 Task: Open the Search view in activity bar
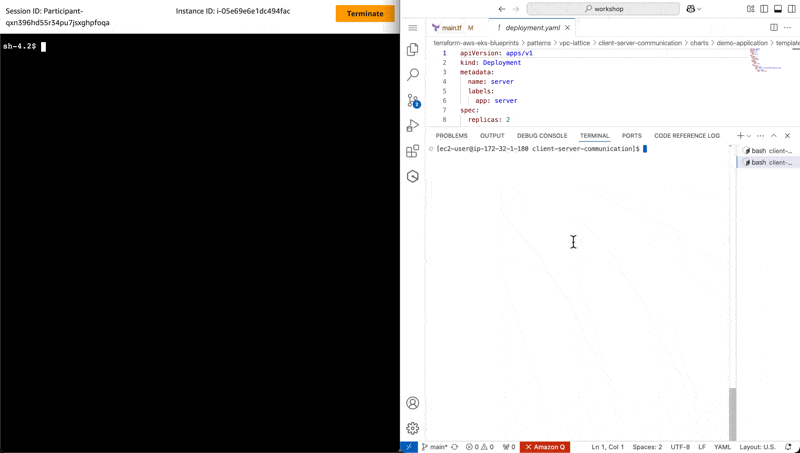(413, 74)
